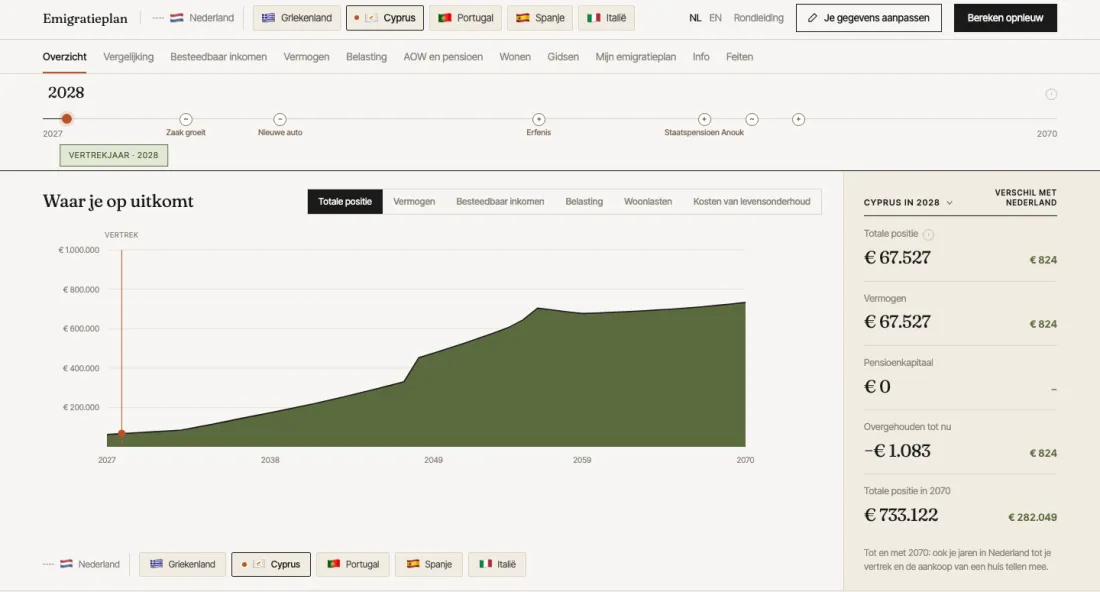
Task: Toggle the Woonlasten chart view
Action: click(648, 202)
